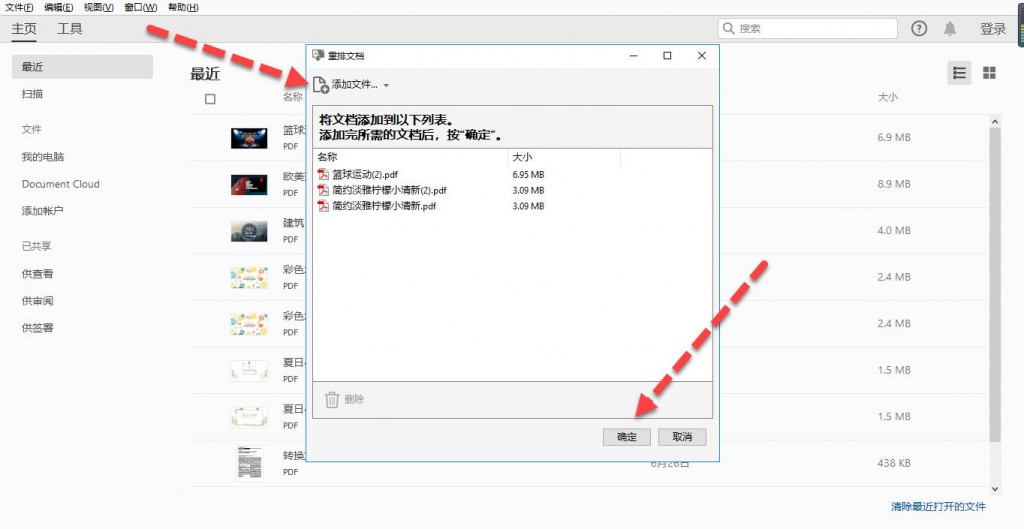Click the 重排文档 dialog title icon

tap(318, 56)
